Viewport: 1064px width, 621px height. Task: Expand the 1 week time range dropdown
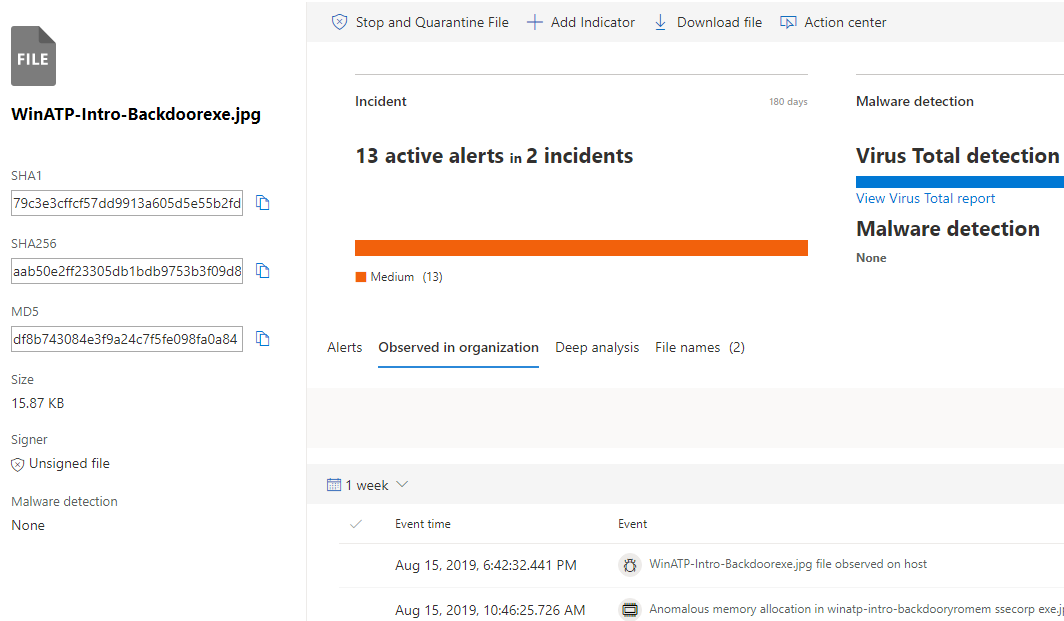point(402,485)
